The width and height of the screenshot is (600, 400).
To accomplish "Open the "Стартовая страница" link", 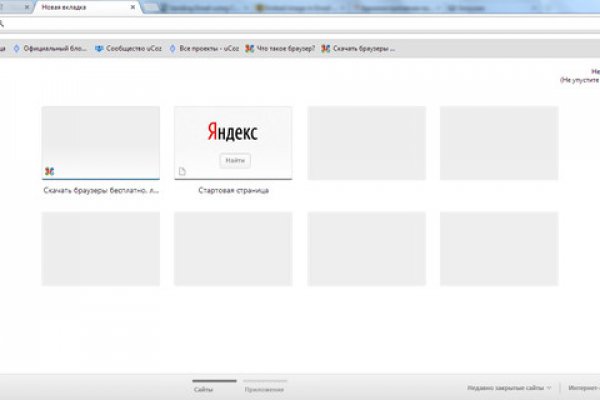I will pos(234,190).
